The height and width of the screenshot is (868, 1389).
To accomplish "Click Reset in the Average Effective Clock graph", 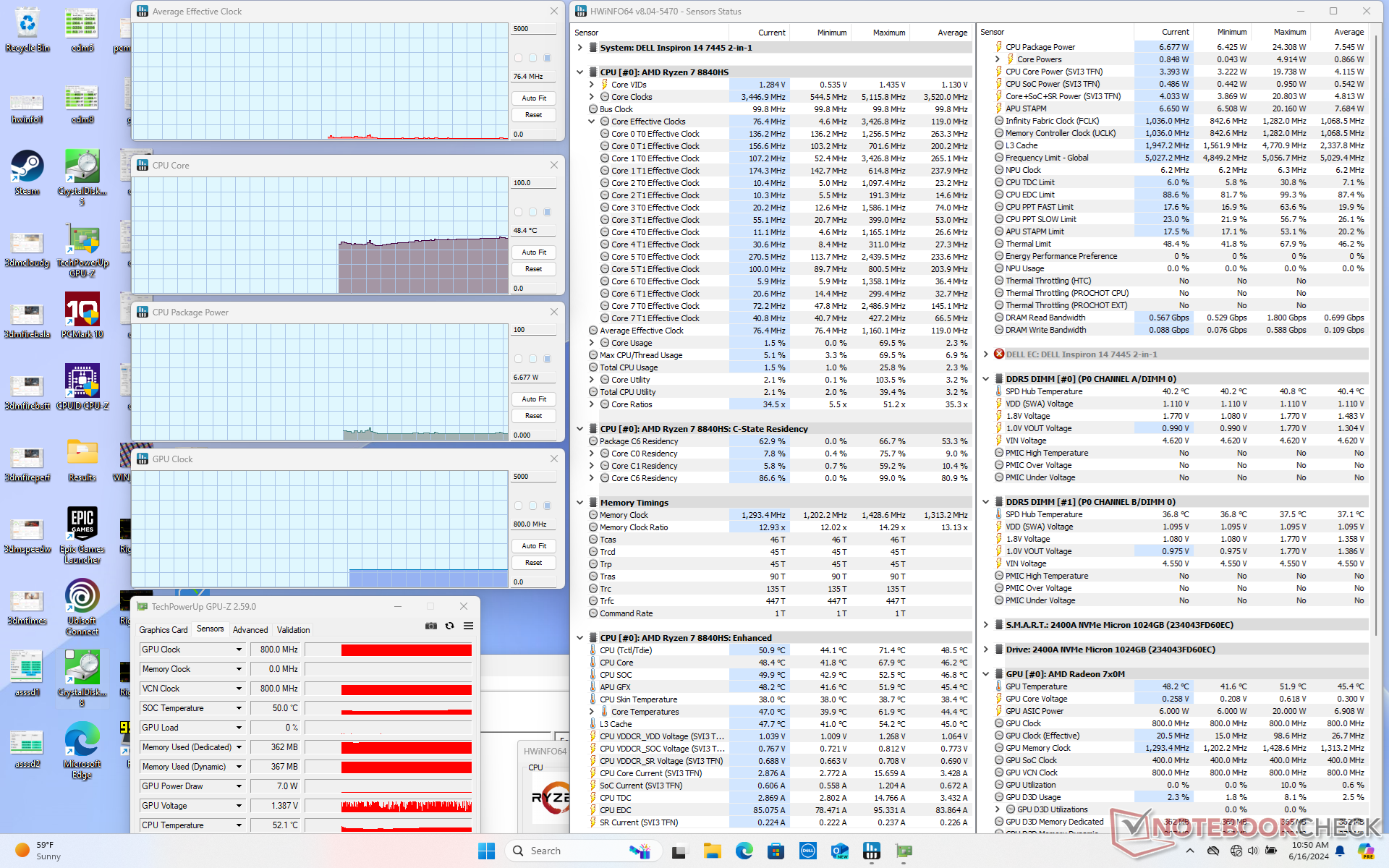I will 534,115.
